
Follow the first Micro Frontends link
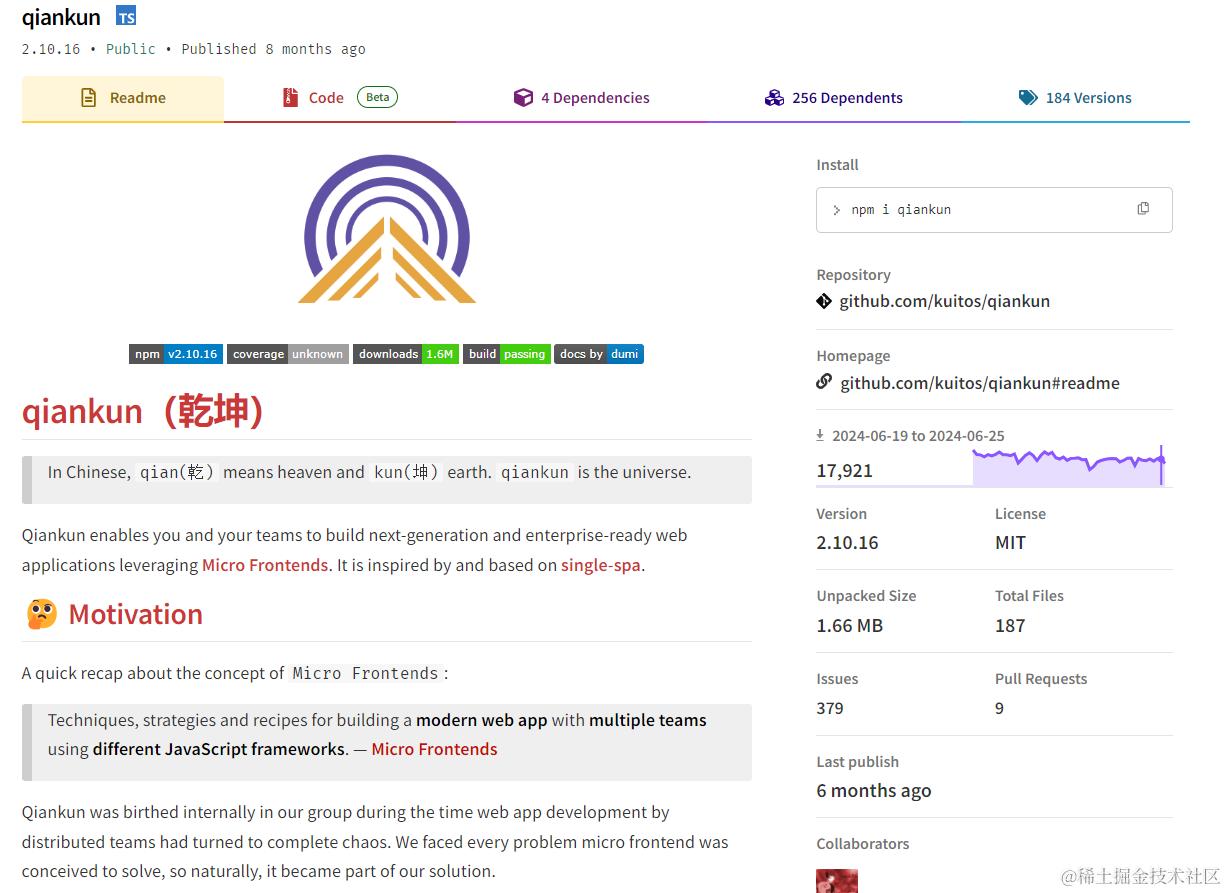265,565
